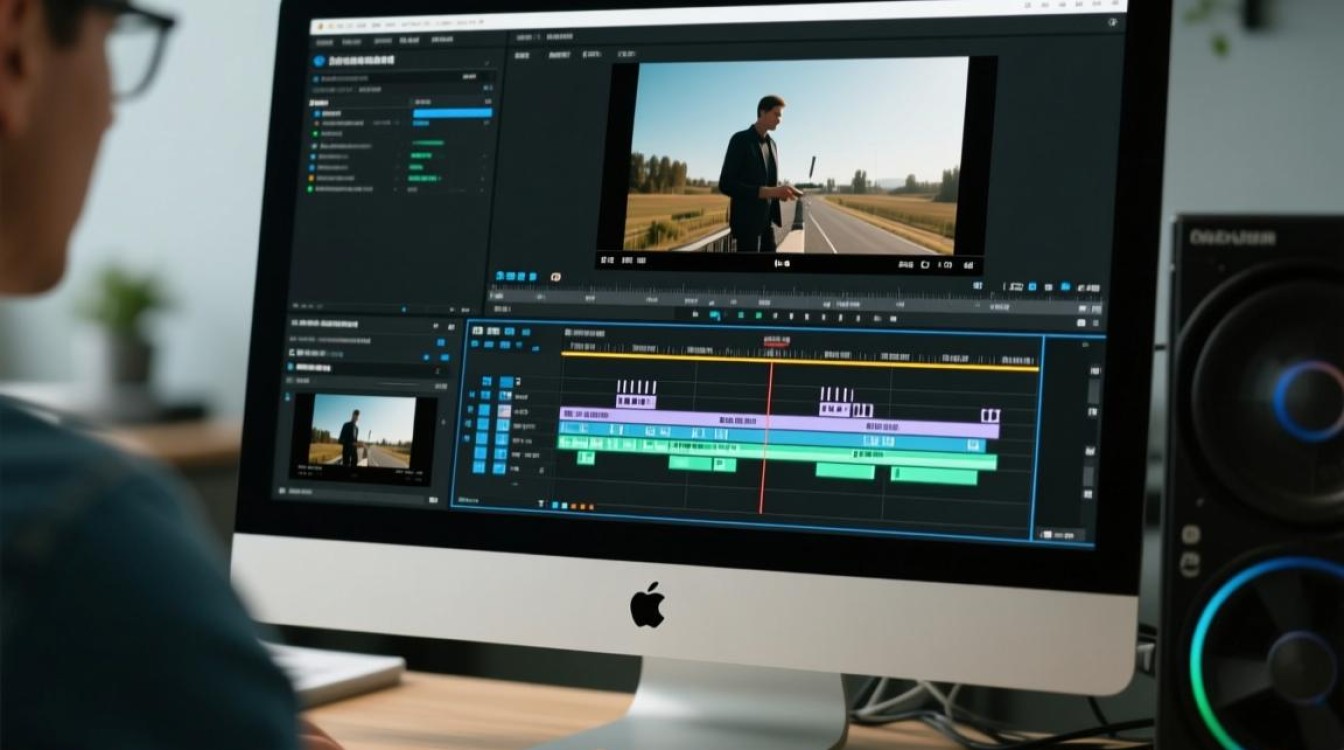Click the square frame icon under the program monitor's right side
This screenshot has height=750, width=1344.
coord(925,265)
